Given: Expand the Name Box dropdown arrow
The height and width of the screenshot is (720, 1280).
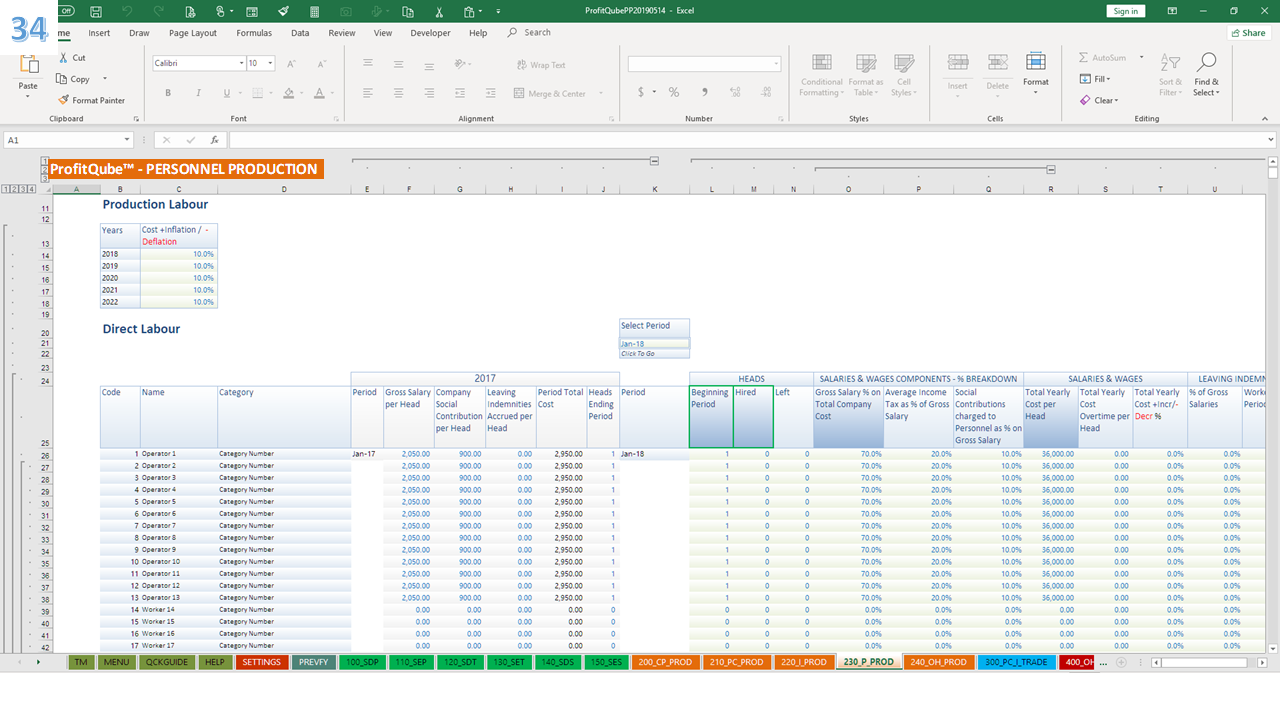Looking at the screenshot, I should point(127,140).
